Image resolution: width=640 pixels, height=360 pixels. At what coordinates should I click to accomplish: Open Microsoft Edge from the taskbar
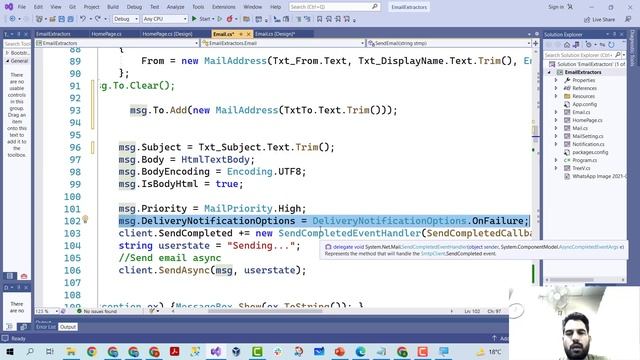360,351
